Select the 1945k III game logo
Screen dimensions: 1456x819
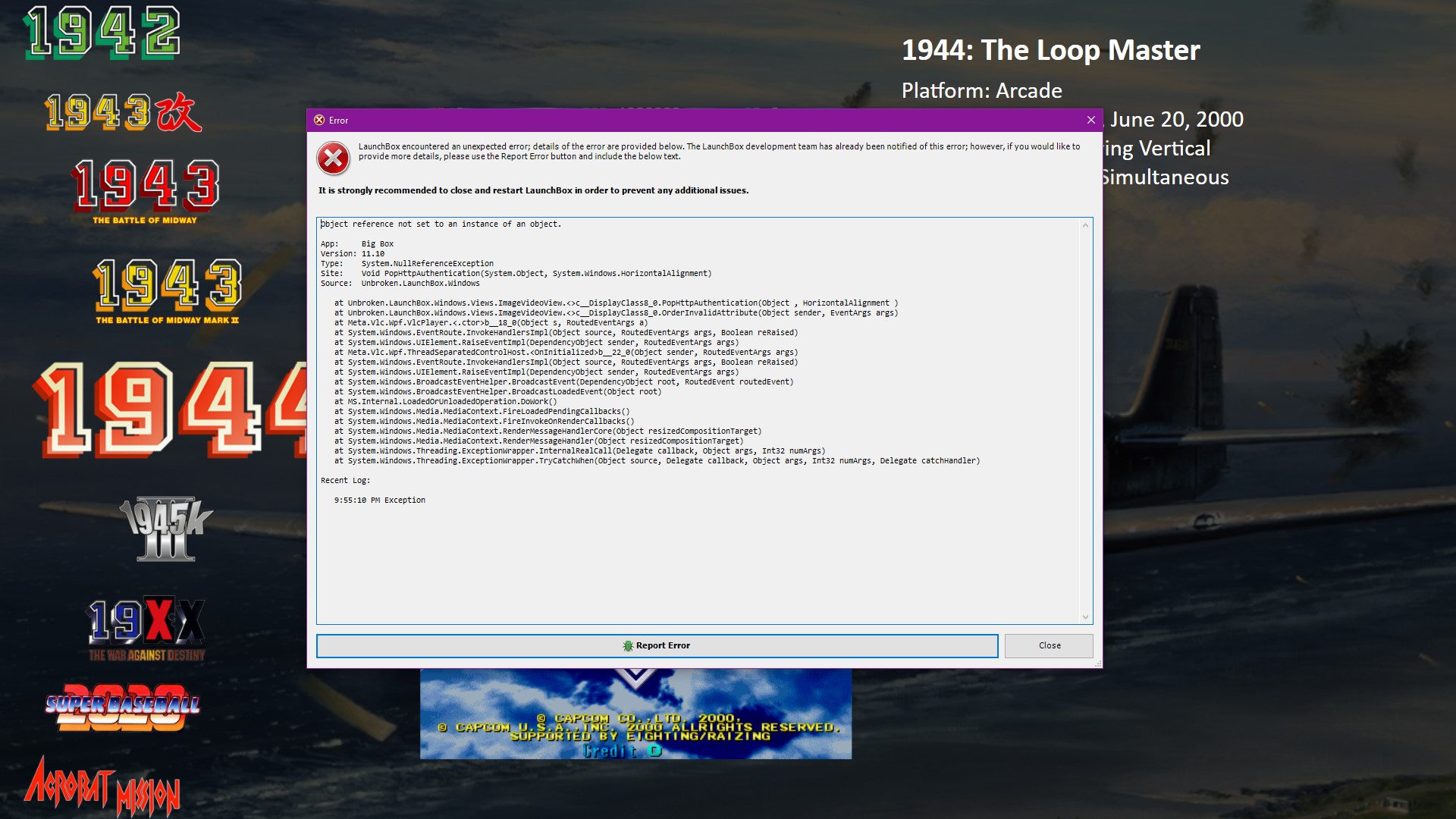[166, 529]
